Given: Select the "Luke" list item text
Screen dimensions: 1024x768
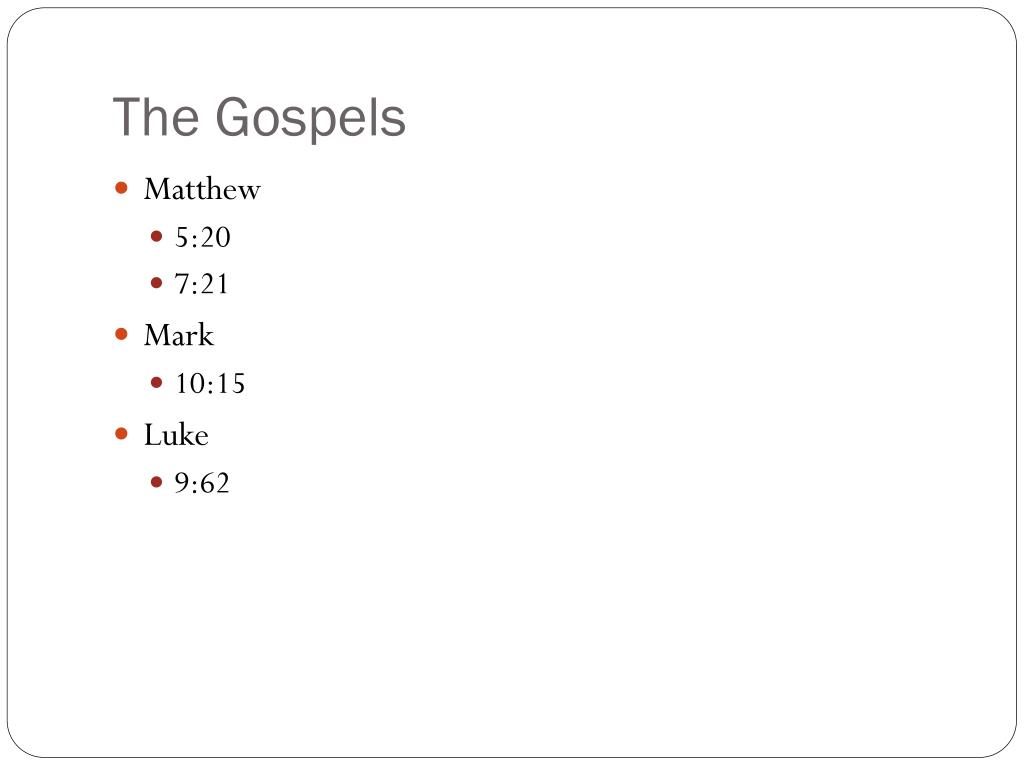Looking at the screenshot, I should pos(176,435).
